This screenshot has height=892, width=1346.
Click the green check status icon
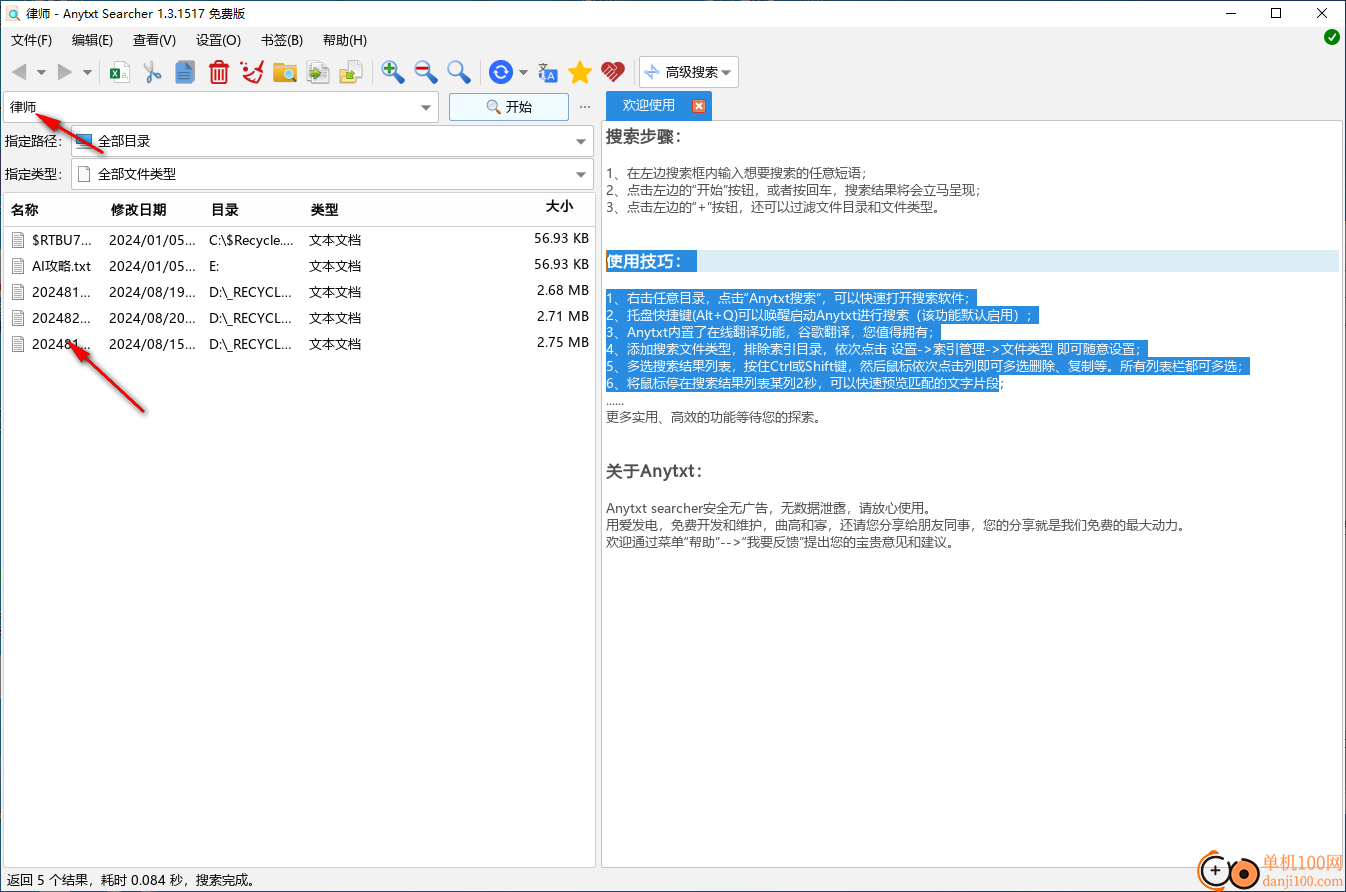click(1331, 37)
